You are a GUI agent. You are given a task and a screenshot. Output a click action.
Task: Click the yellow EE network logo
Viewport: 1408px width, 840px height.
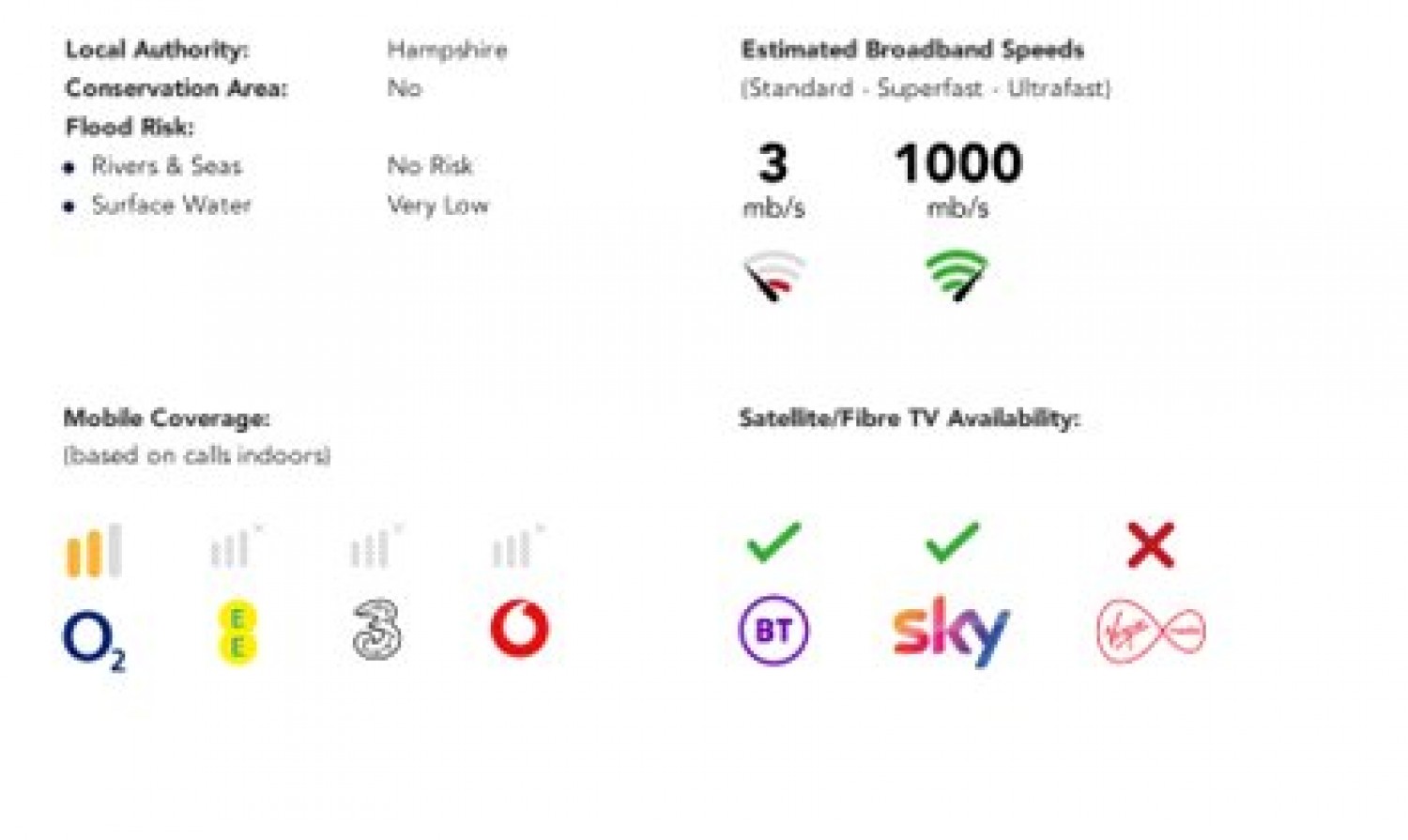pos(237,633)
